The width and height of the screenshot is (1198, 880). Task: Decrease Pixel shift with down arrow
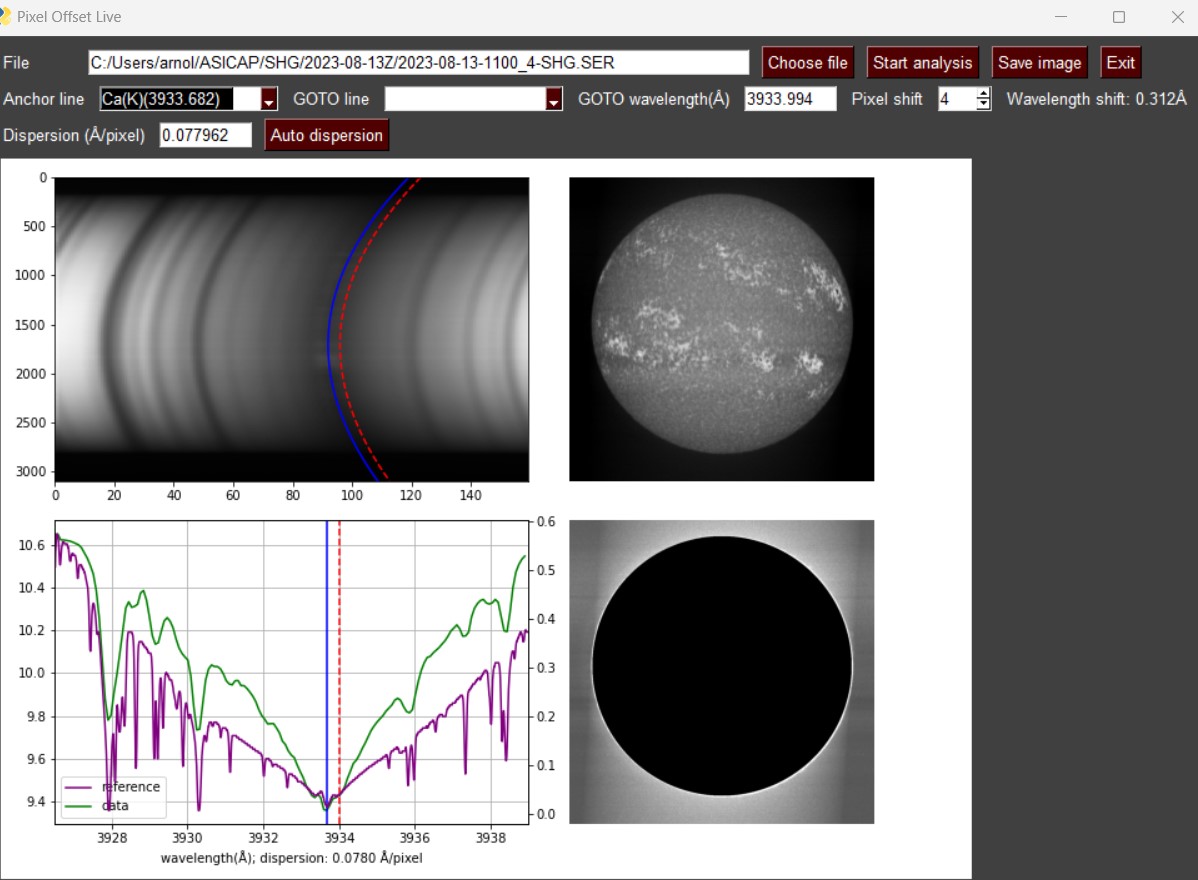tap(983, 105)
